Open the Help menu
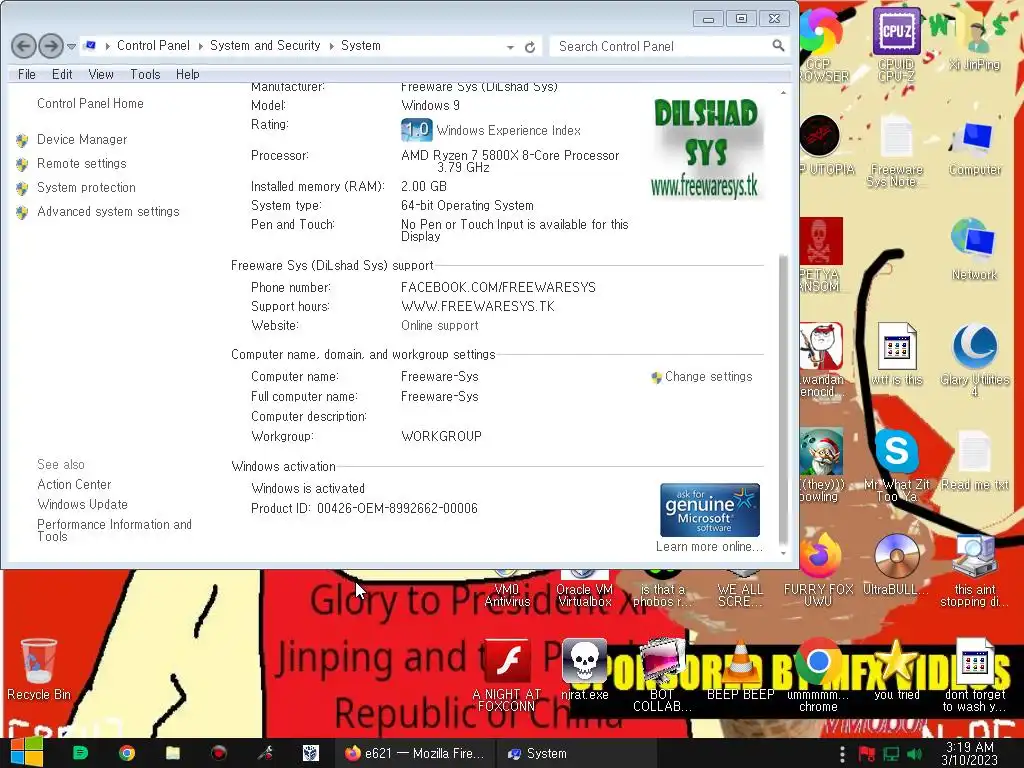 click(187, 74)
